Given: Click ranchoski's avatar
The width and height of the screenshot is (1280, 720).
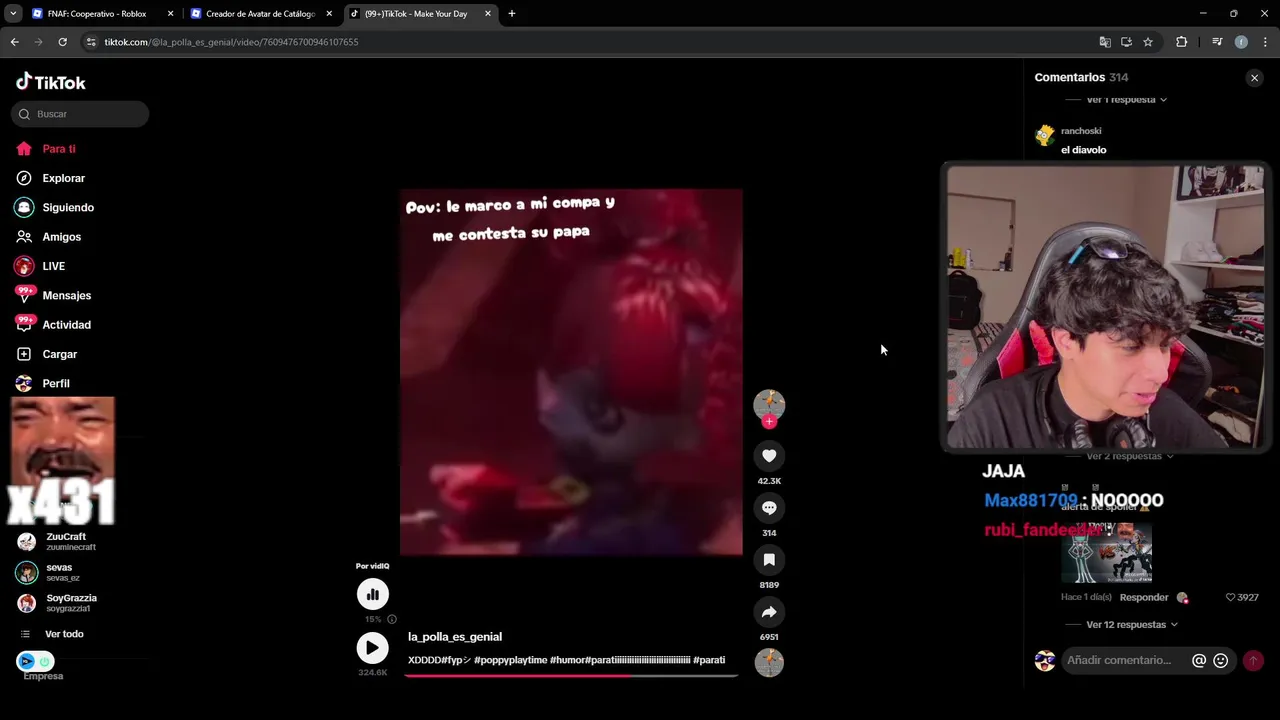Looking at the screenshot, I should [1045, 135].
